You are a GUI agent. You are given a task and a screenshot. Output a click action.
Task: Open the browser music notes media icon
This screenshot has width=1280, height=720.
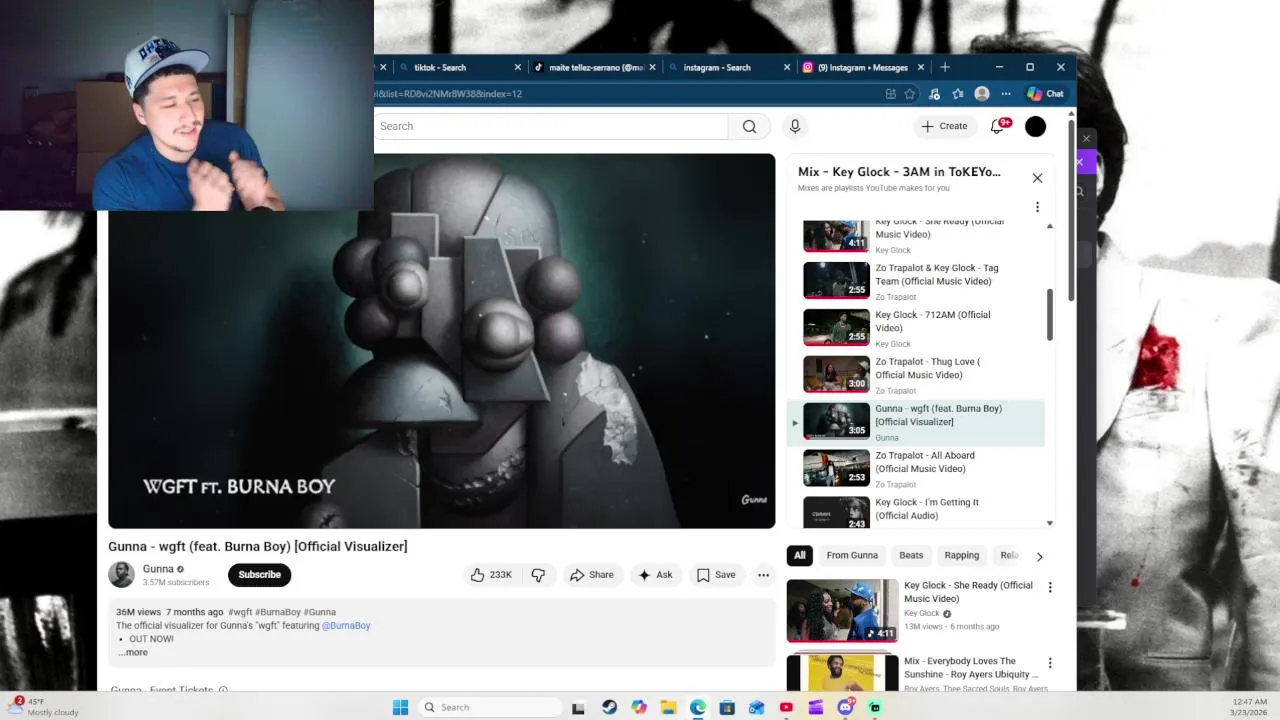[934, 94]
